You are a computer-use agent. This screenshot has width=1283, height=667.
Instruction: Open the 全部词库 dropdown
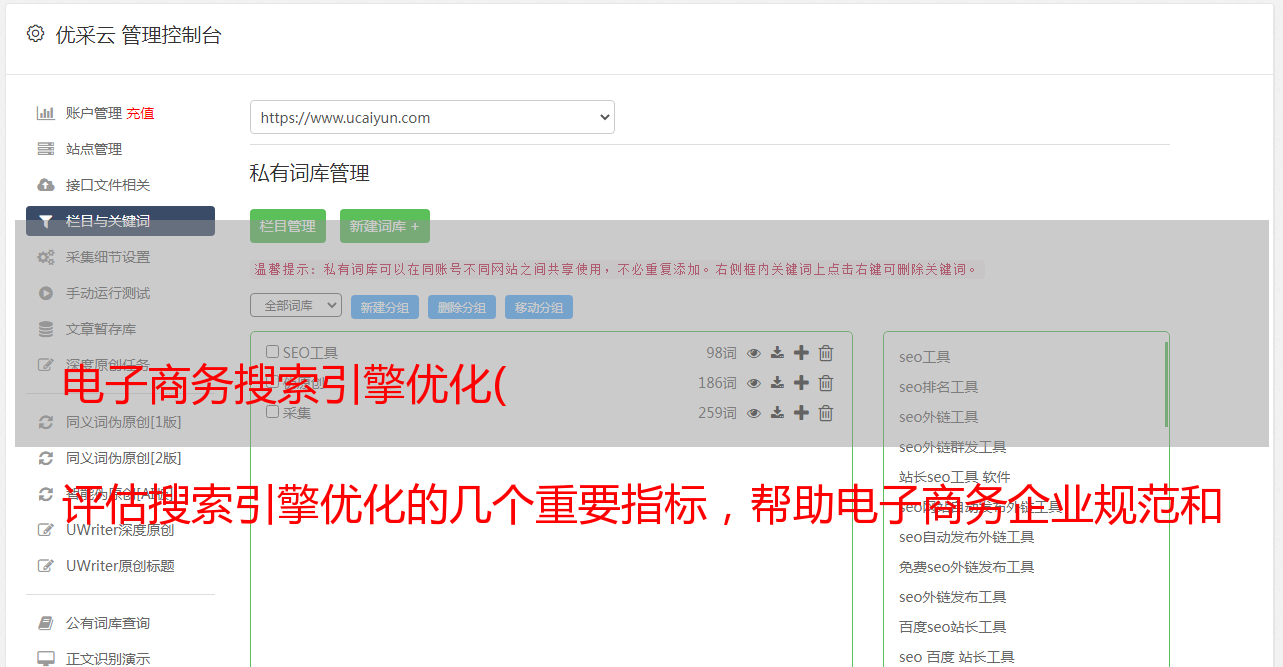tap(296, 305)
